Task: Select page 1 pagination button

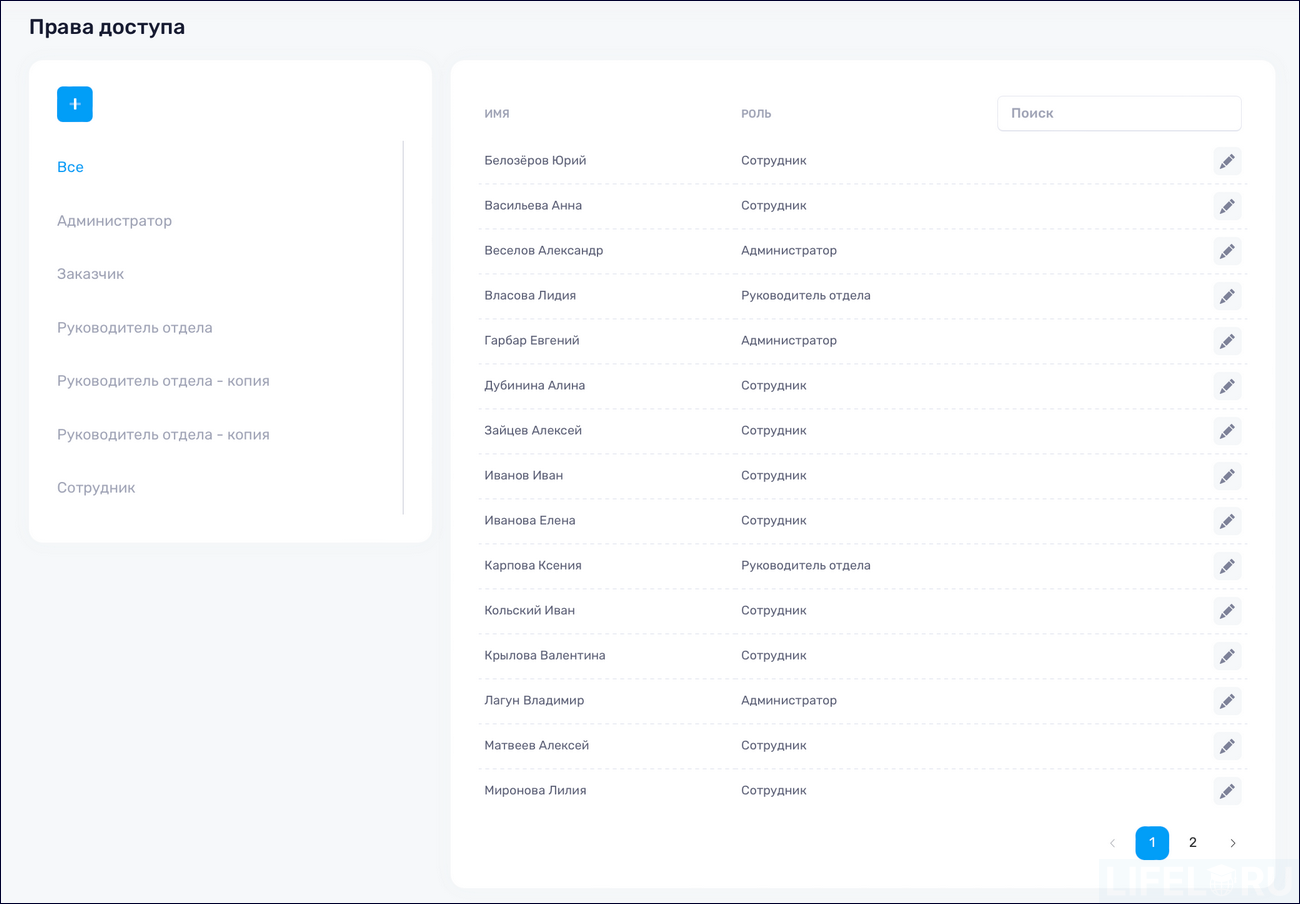Action: (1152, 843)
